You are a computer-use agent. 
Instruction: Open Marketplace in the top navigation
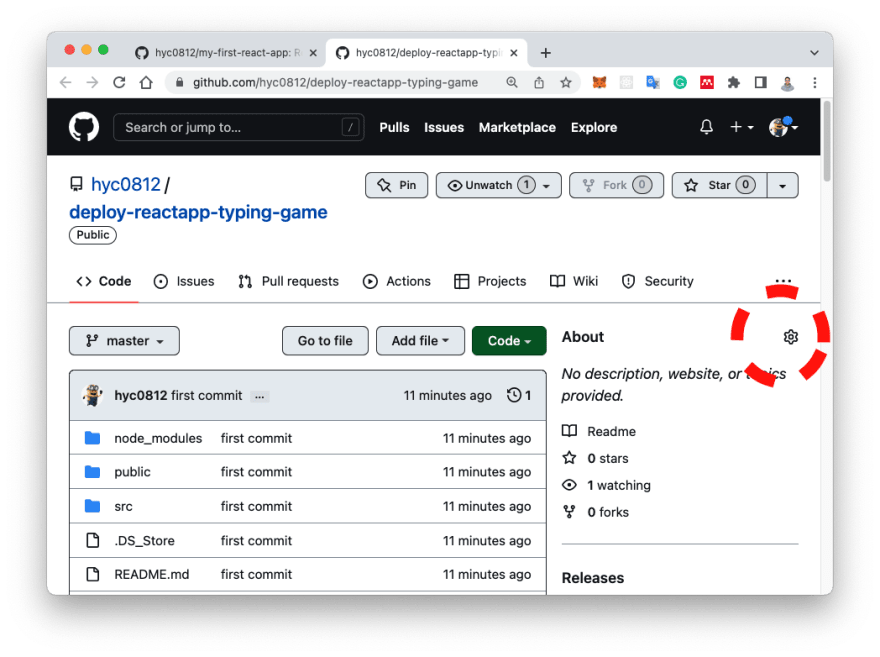click(517, 127)
